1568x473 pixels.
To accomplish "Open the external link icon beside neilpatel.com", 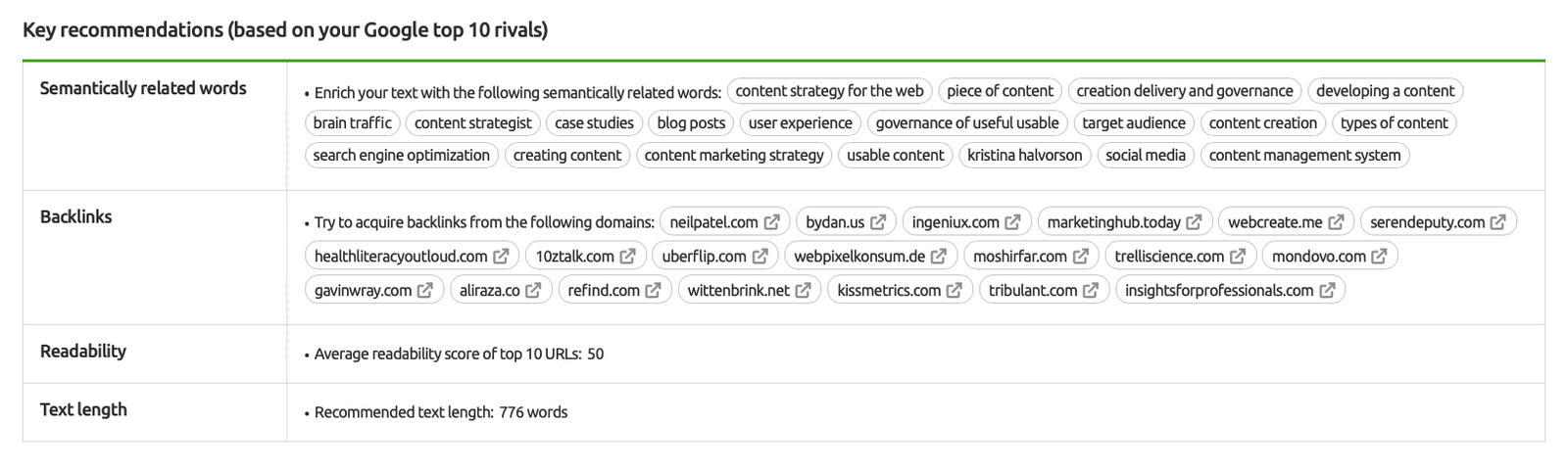I will click(772, 222).
